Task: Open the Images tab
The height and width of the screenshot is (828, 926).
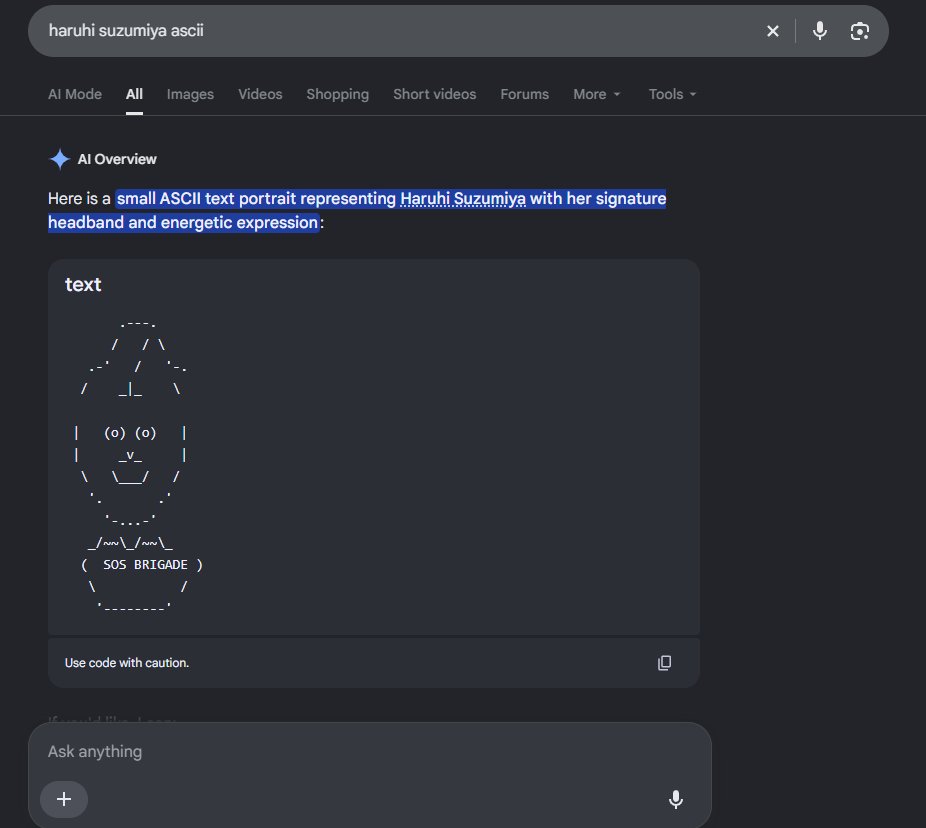Action: pyautogui.click(x=190, y=94)
